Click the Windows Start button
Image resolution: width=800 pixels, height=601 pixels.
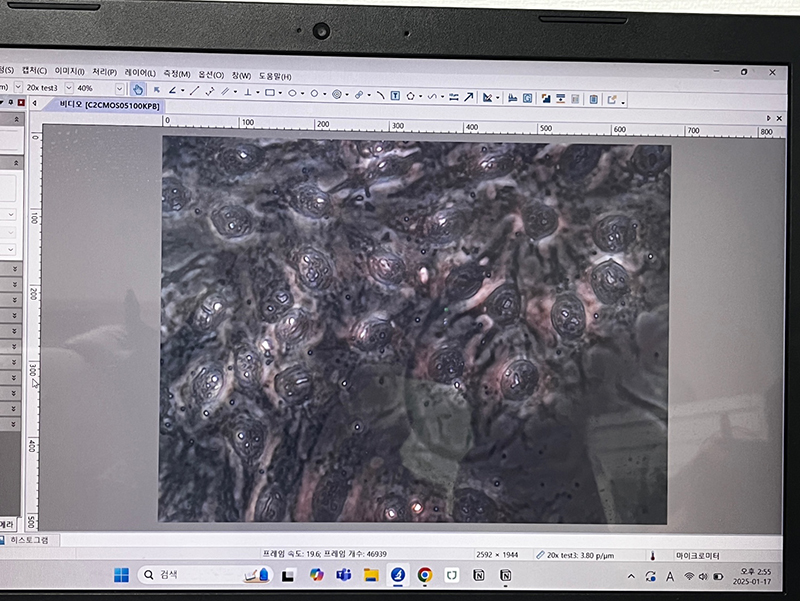pyautogui.click(x=120, y=575)
